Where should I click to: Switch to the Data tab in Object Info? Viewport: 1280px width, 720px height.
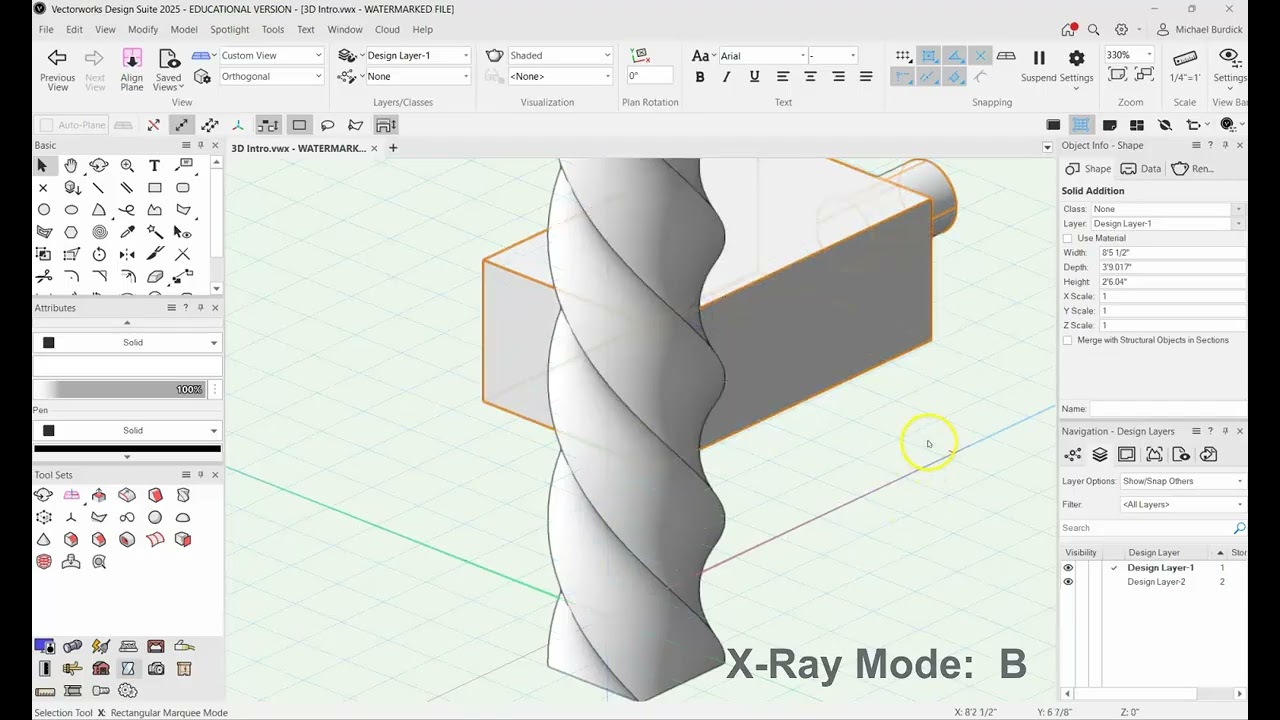(1141, 169)
